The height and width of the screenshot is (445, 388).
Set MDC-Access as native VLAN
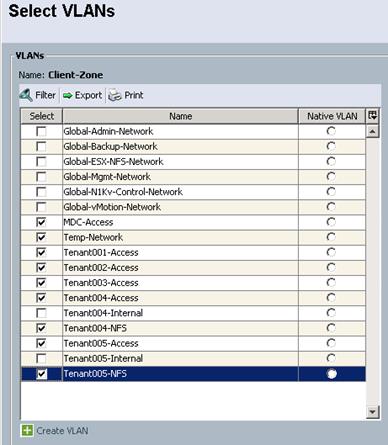click(x=331, y=222)
